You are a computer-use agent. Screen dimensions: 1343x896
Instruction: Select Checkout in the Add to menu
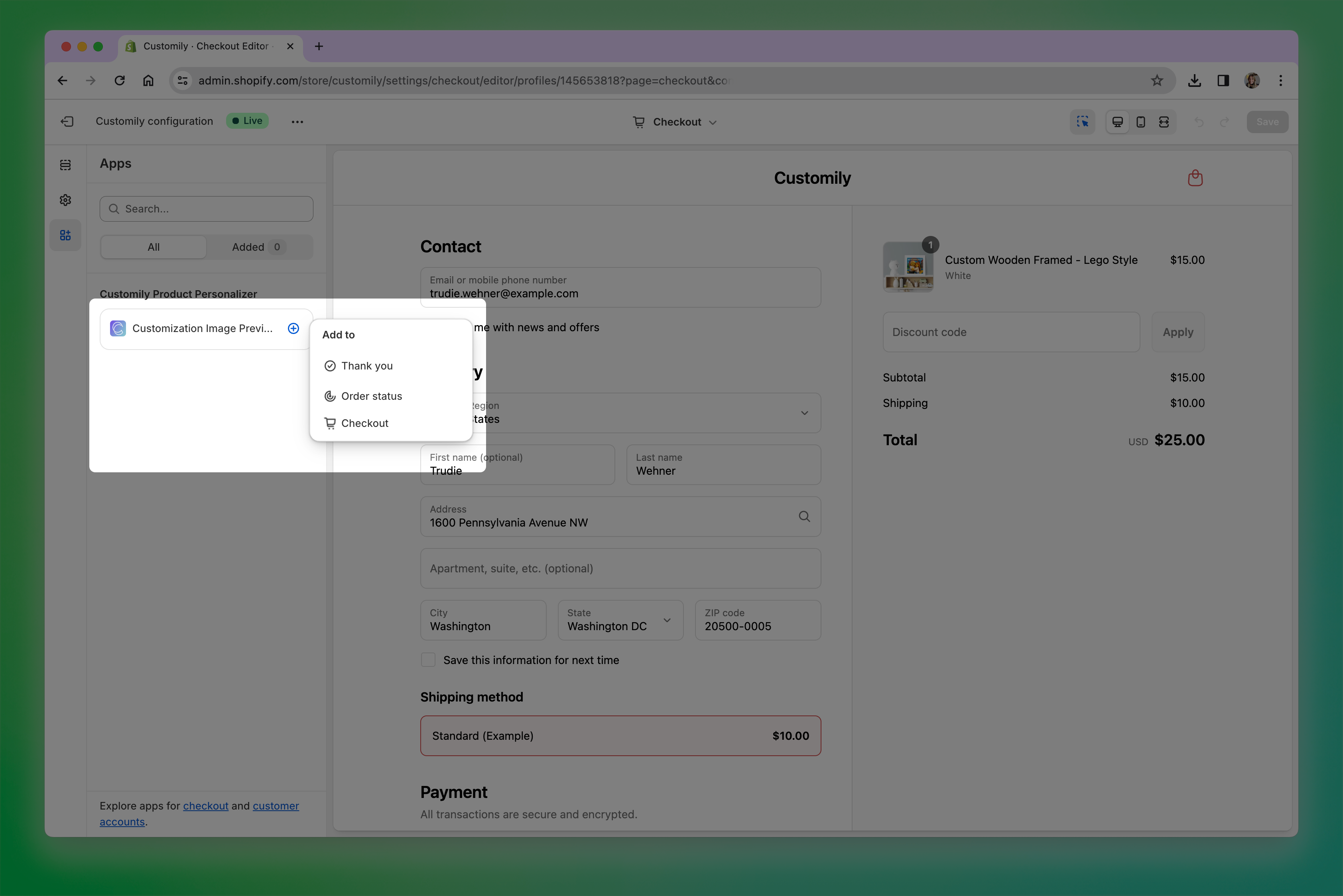point(364,423)
